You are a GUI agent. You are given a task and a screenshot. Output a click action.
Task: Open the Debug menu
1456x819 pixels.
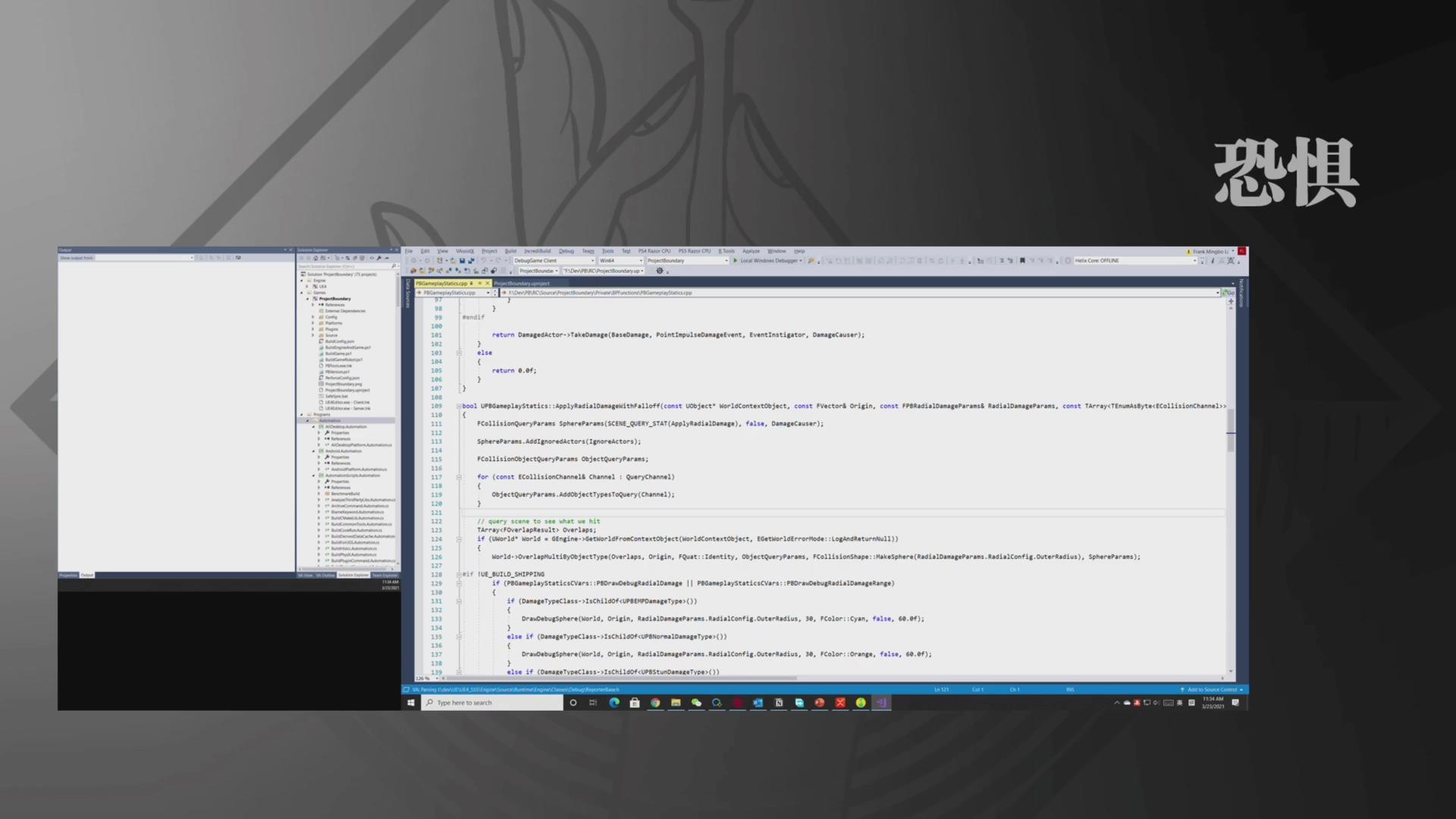click(x=566, y=251)
